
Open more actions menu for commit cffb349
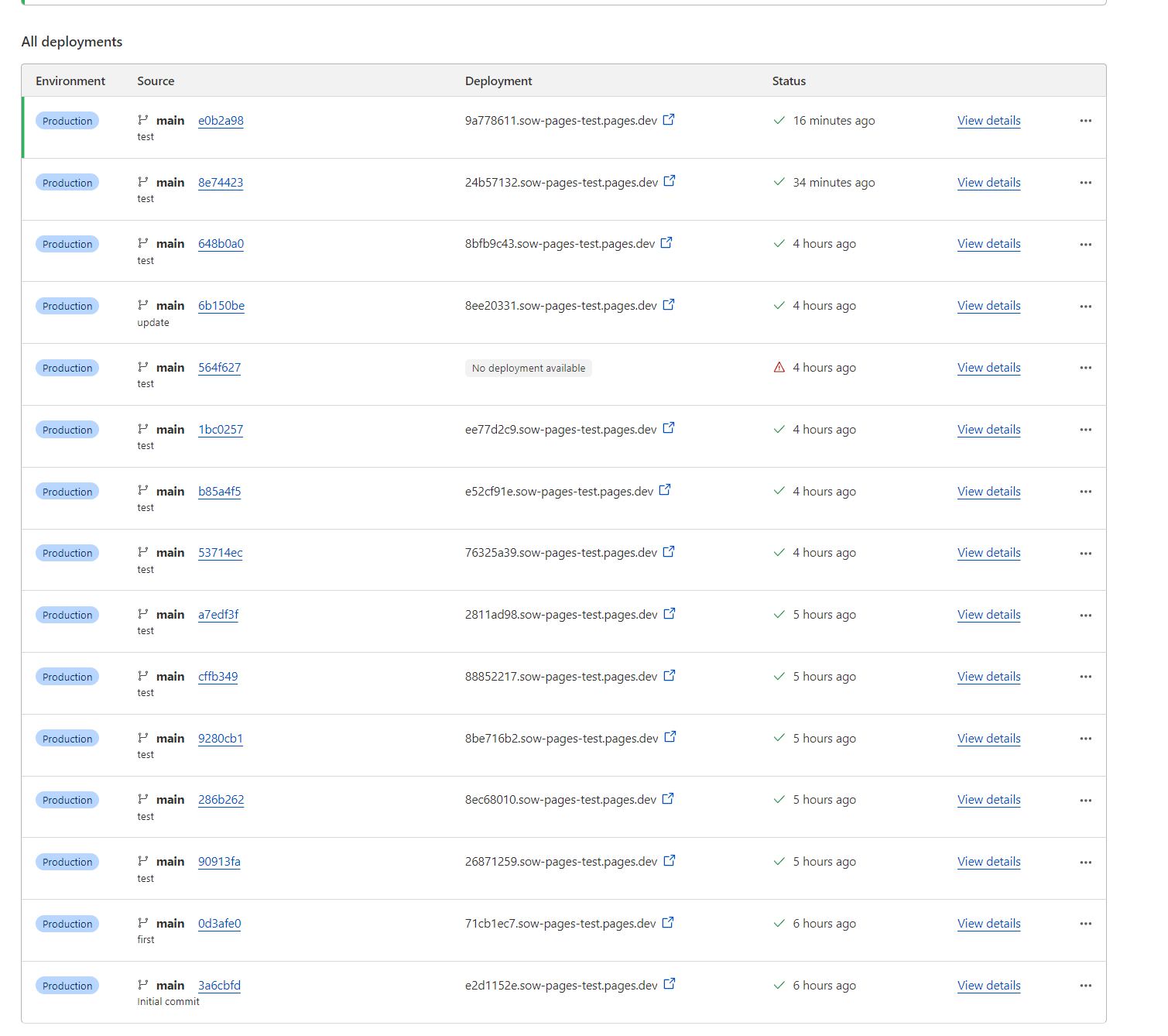[x=1086, y=677]
